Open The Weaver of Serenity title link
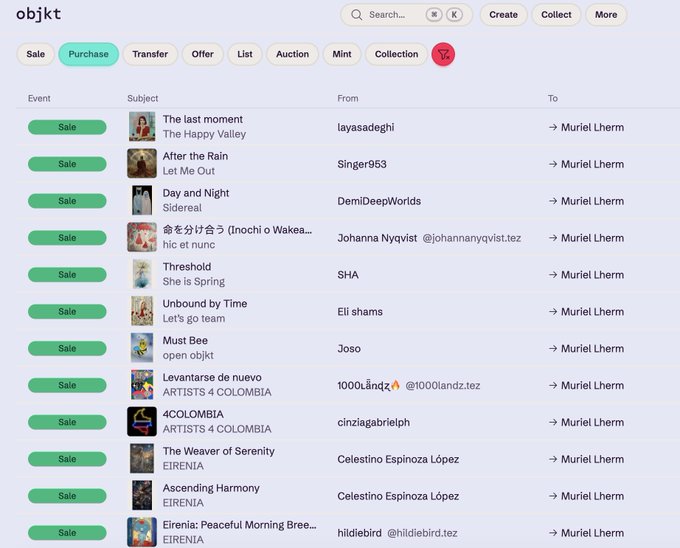This screenshot has height=548, width=680. [219, 451]
